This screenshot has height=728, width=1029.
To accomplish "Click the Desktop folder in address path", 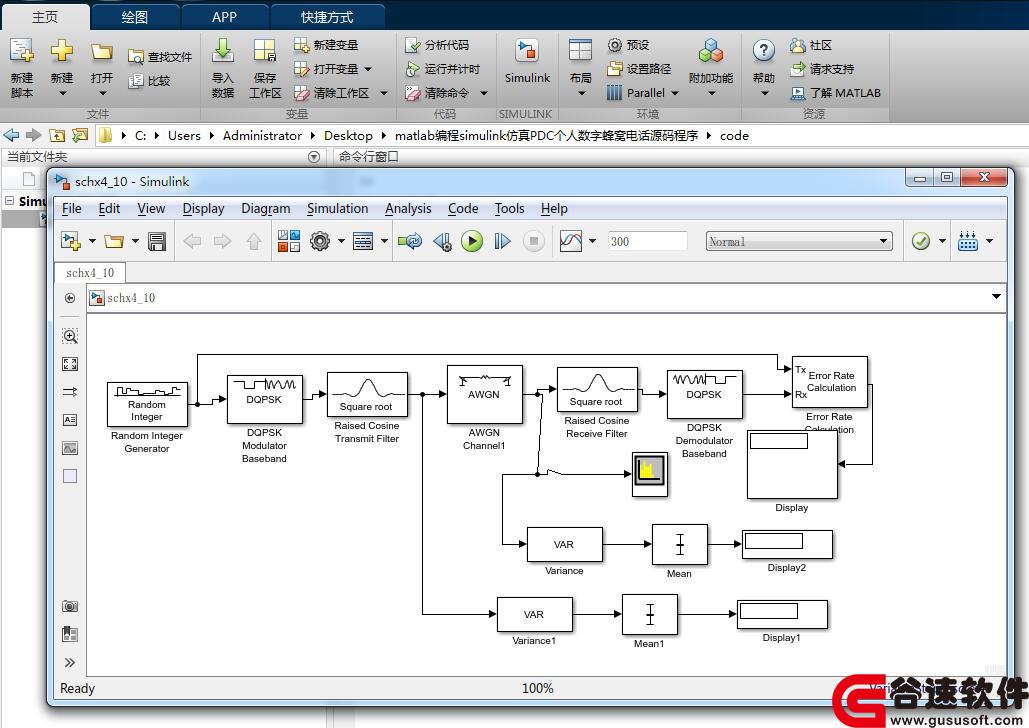I will click(x=348, y=136).
